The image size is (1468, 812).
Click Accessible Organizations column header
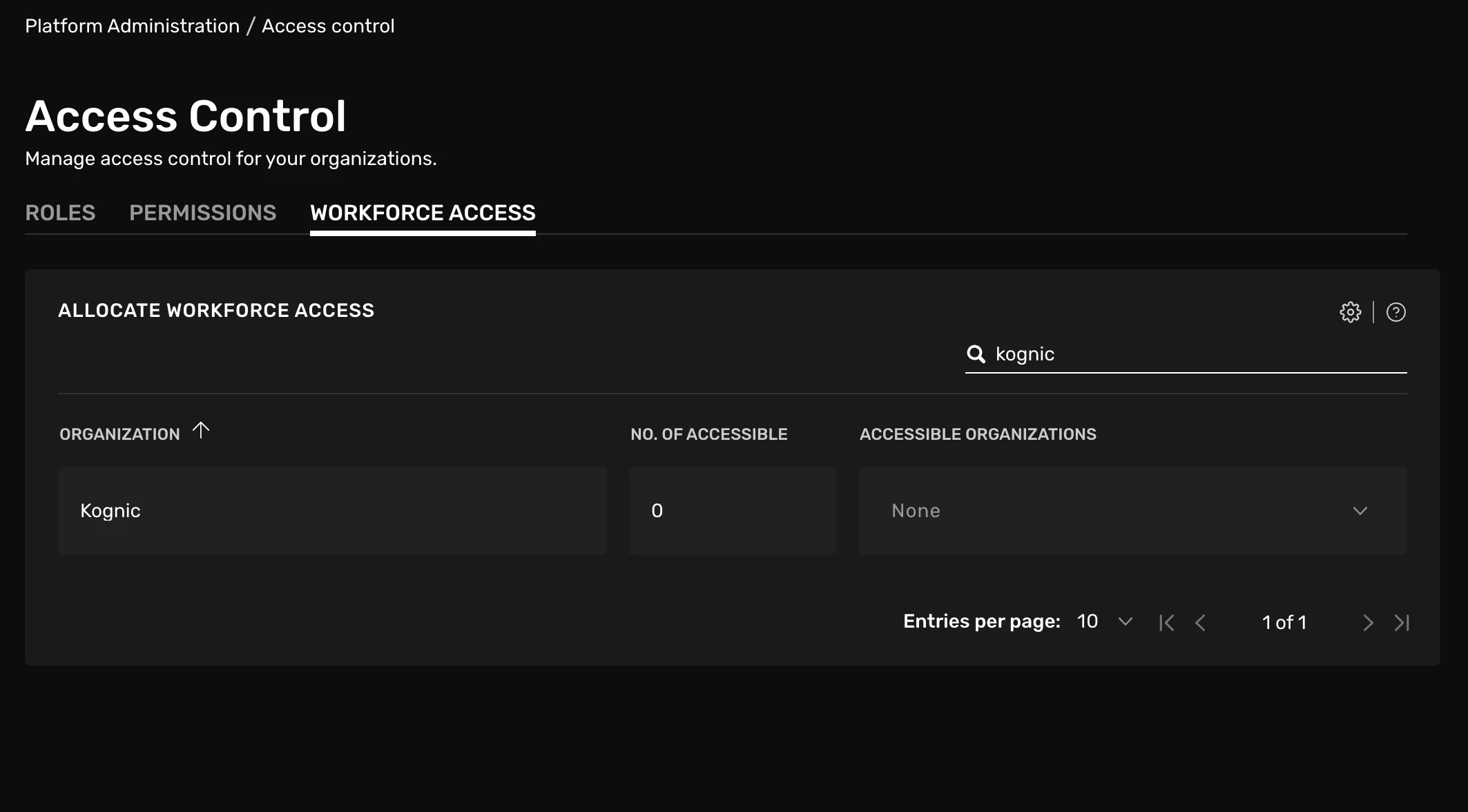point(978,434)
